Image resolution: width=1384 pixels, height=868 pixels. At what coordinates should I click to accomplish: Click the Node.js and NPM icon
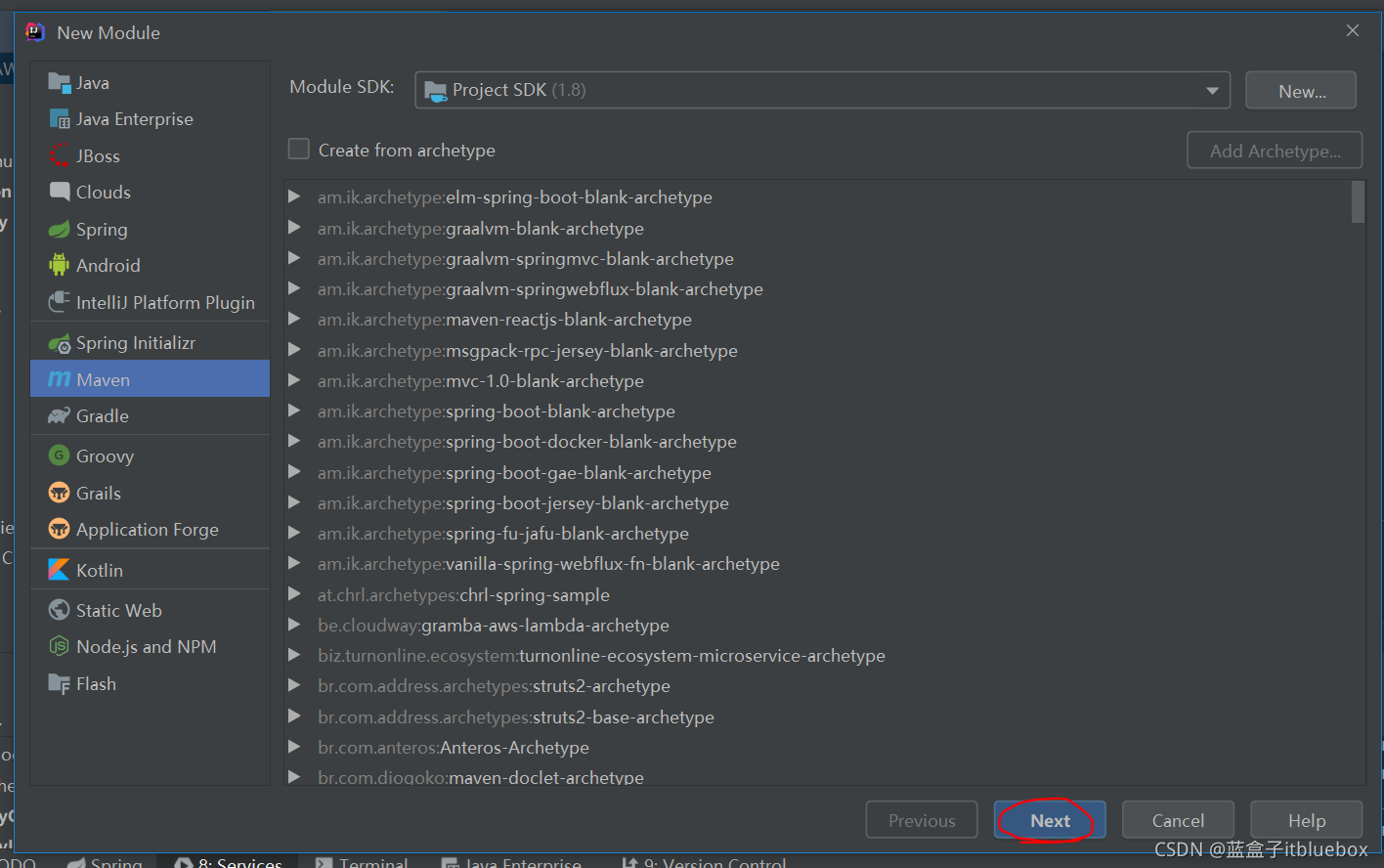(x=60, y=646)
